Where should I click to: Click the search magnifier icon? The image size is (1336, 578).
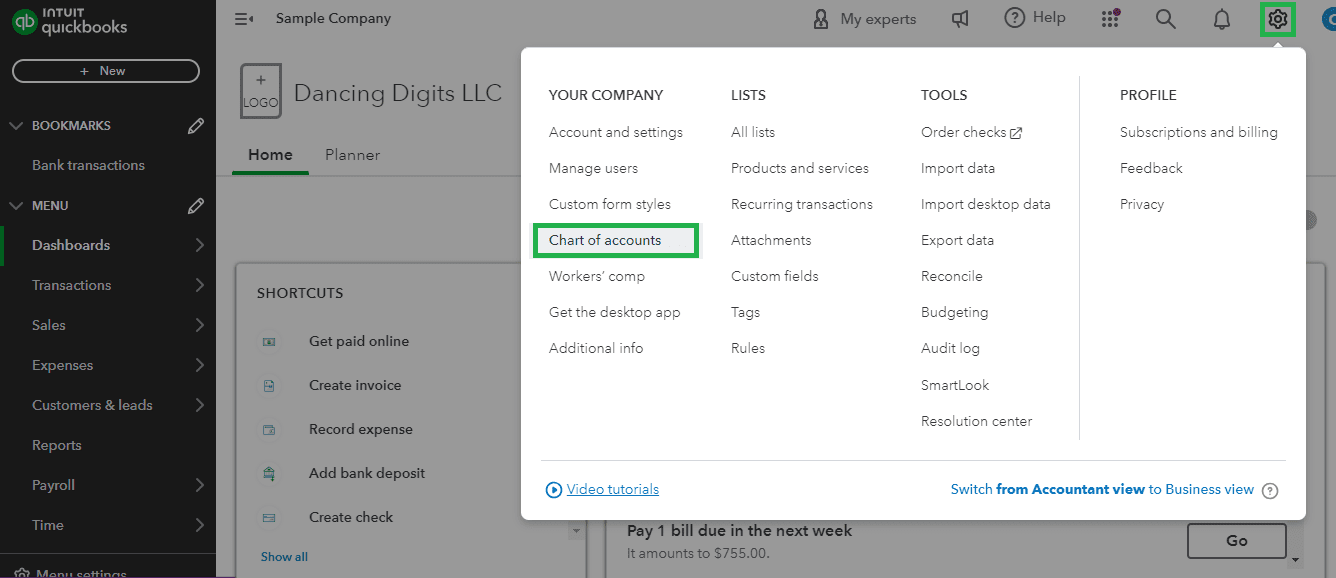[x=1165, y=18]
